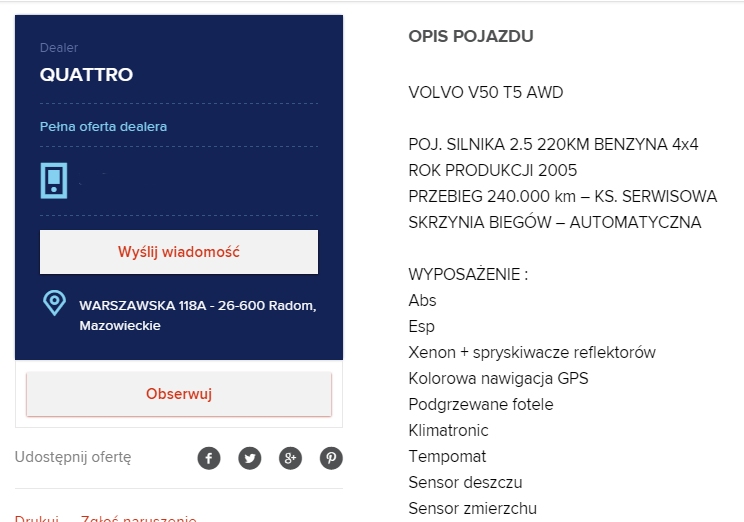Open the Pełna oferta dealera link

[x=103, y=127]
